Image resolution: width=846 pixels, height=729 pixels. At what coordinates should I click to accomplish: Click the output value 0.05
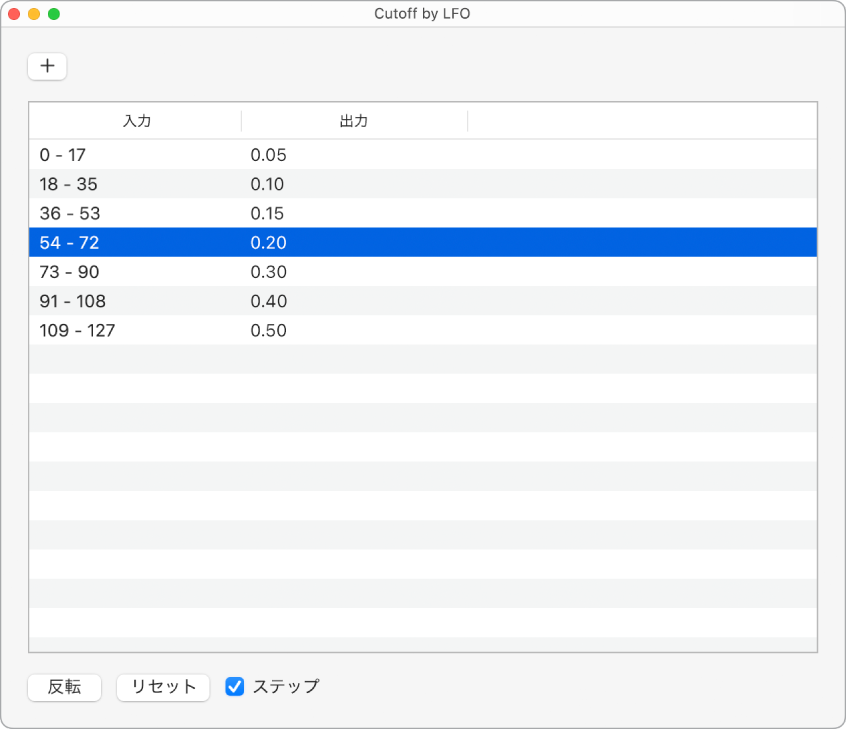pos(268,155)
